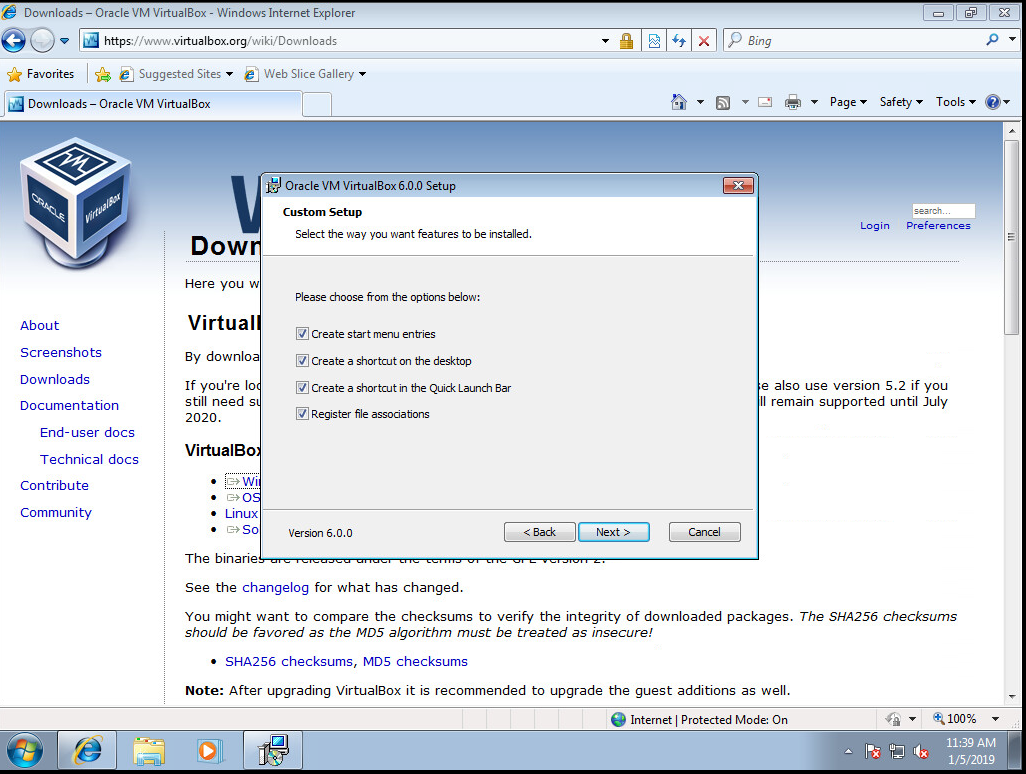Open the Tools menu
Screen dimensions: 1026x774
point(955,102)
